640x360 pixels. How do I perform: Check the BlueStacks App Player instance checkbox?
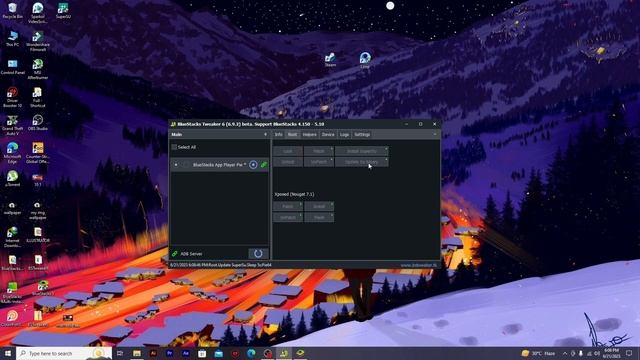pos(186,164)
